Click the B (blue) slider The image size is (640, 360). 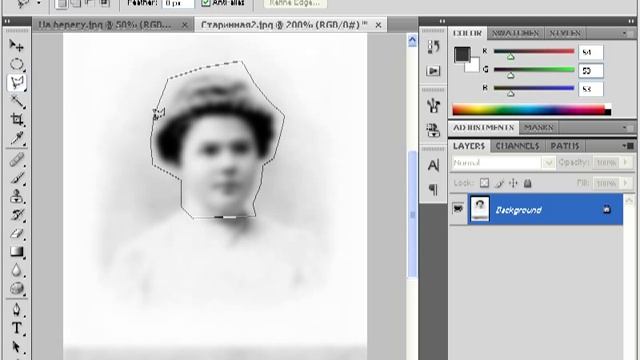click(x=534, y=88)
